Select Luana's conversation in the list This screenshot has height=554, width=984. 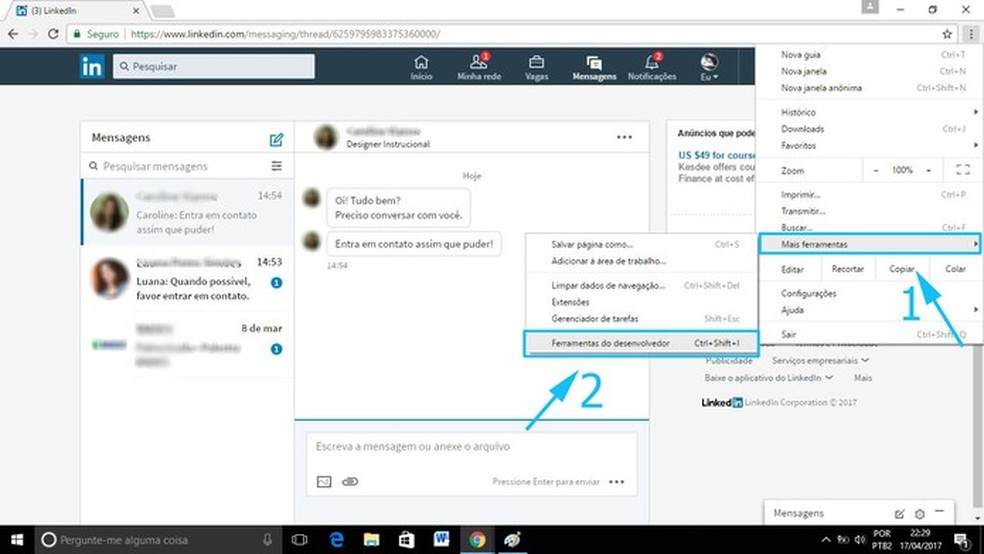187,278
